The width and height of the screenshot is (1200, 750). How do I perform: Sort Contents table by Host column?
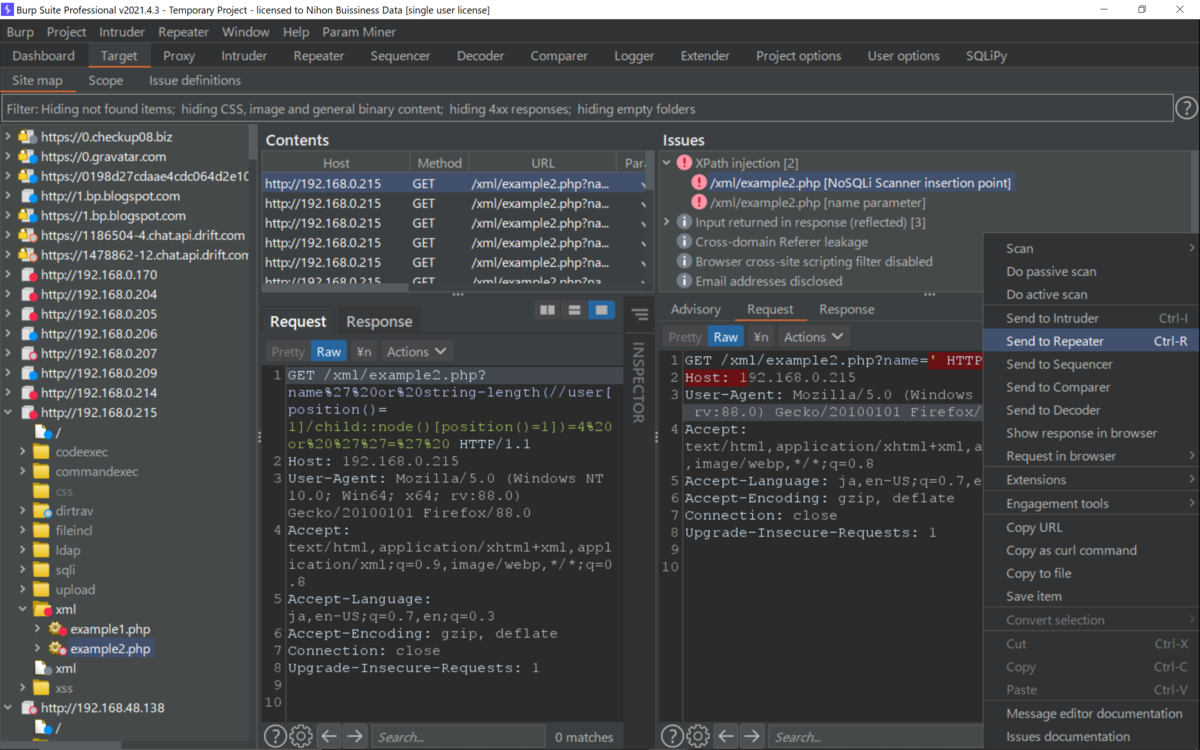click(x=336, y=163)
